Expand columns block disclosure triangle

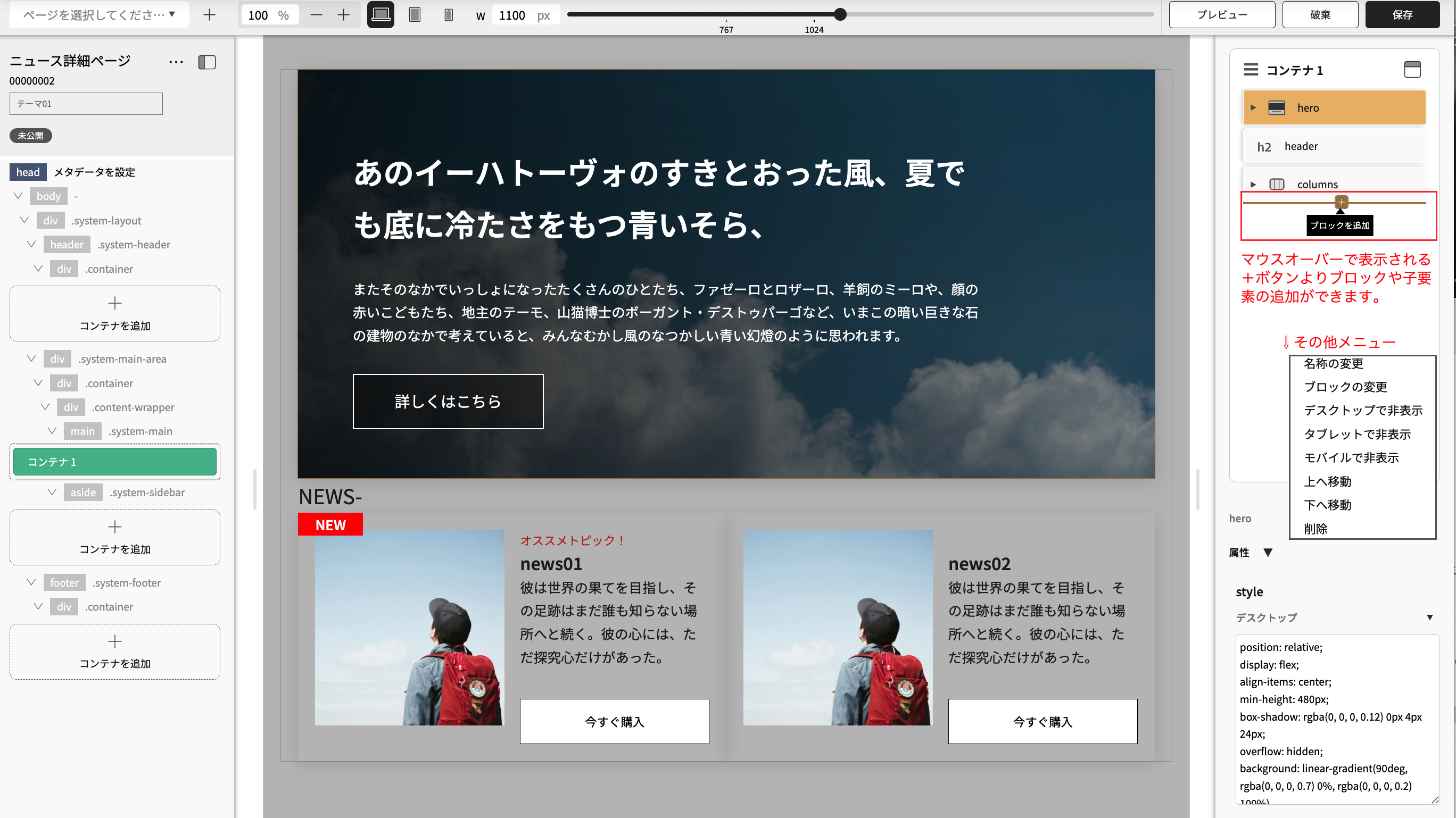coord(1253,184)
